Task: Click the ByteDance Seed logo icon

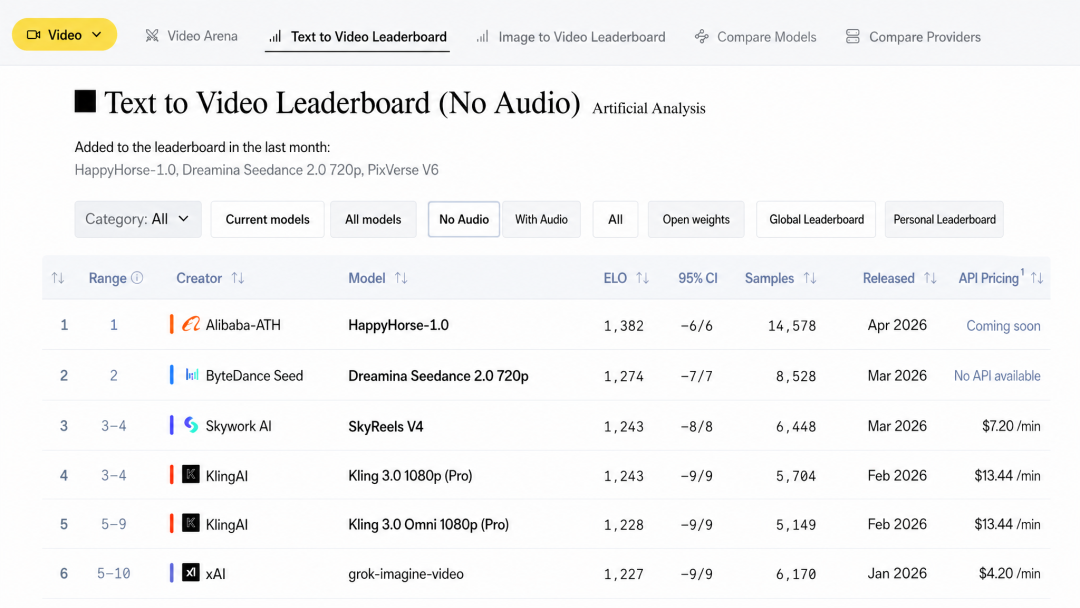Action: point(191,375)
